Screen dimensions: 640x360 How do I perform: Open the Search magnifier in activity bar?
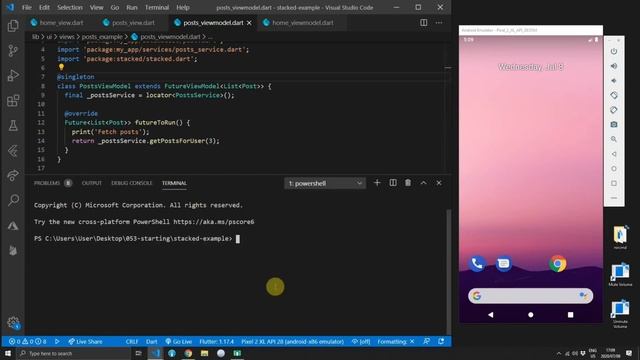(13, 200)
